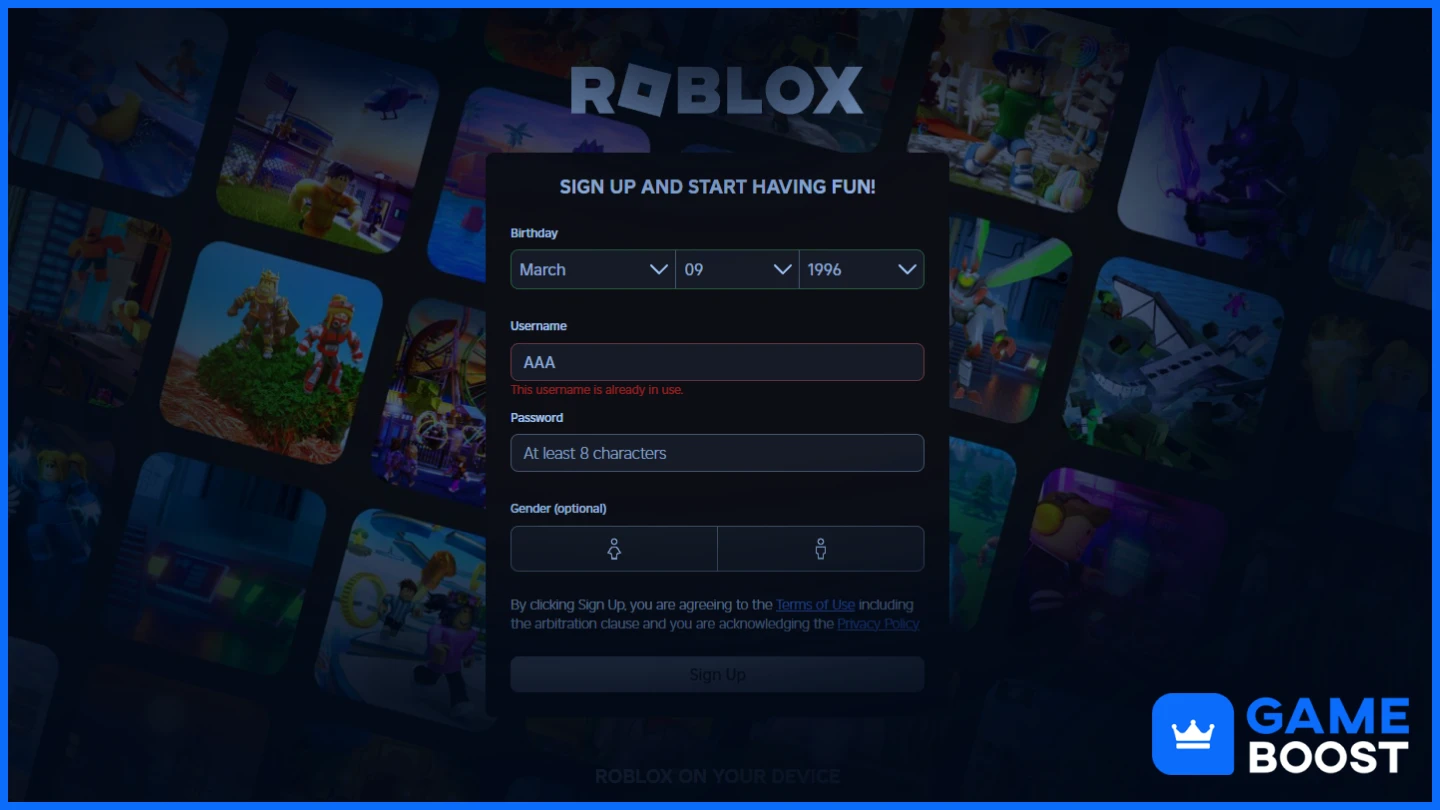
Task: Click the chevron arrow in day selector
Action: pyautogui.click(x=783, y=270)
